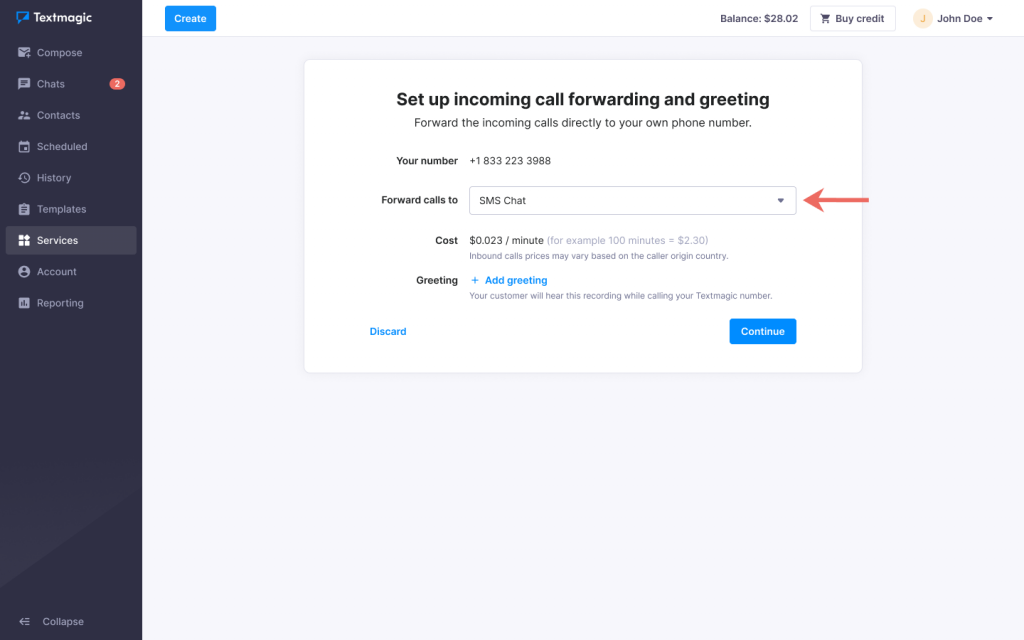Click the Chats speech bubble icon

pyautogui.click(x=24, y=84)
